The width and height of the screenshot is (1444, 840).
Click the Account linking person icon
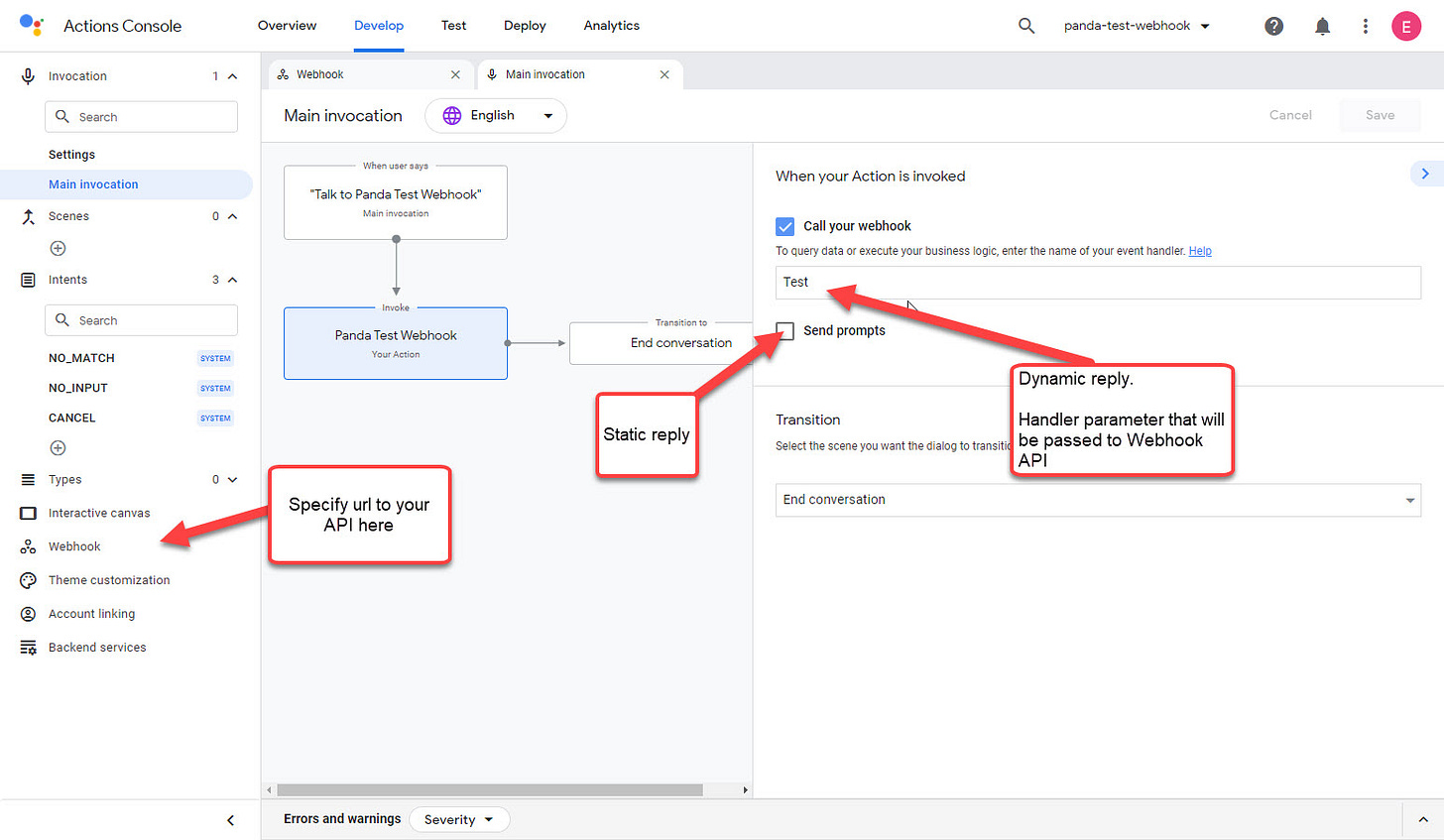(28, 614)
